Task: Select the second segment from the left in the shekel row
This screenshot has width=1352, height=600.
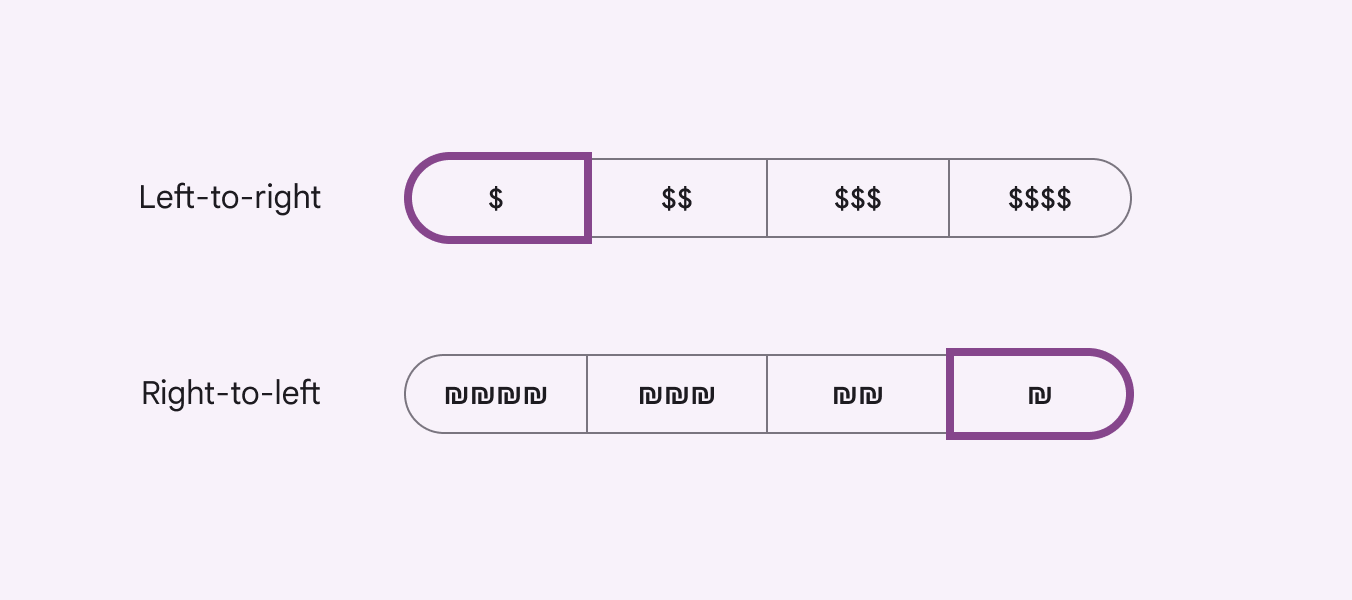Action: click(677, 394)
